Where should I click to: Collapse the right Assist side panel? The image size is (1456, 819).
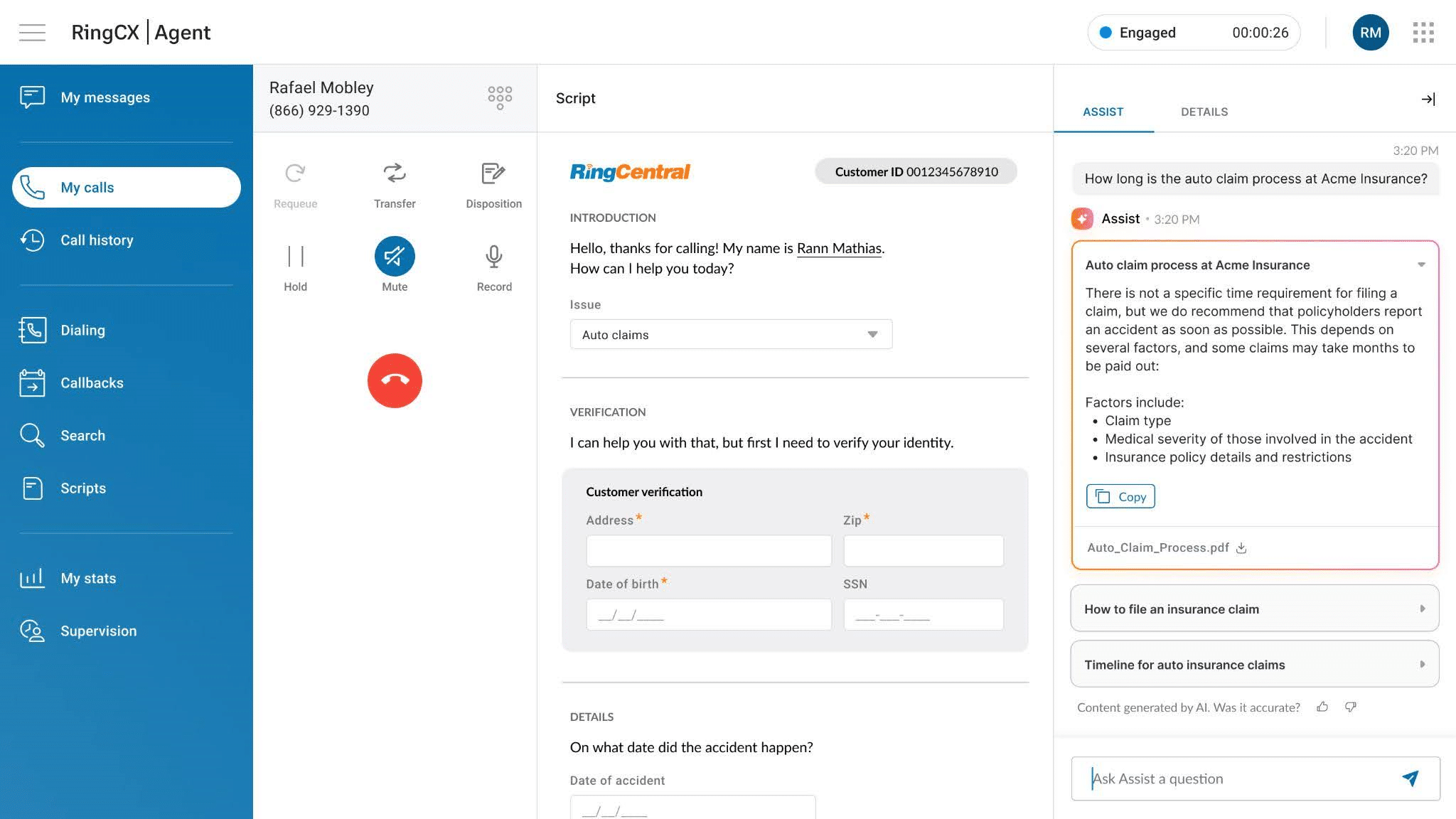coord(1428,99)
